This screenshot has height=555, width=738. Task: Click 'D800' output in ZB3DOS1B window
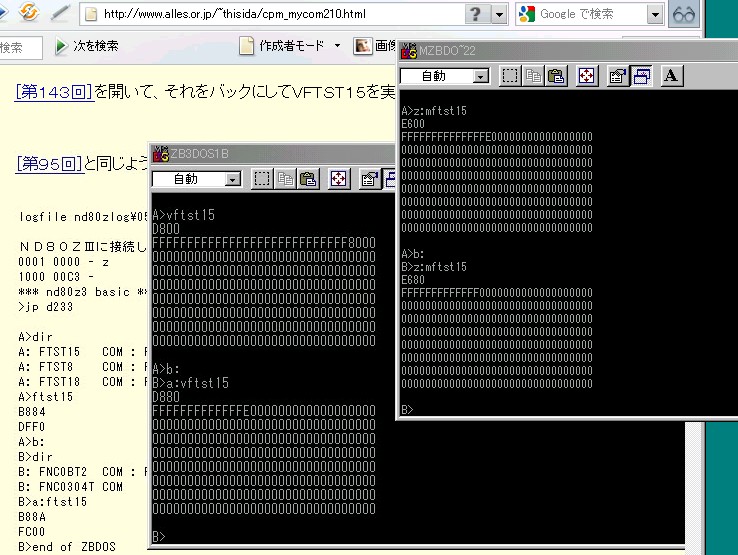point(166,229)
